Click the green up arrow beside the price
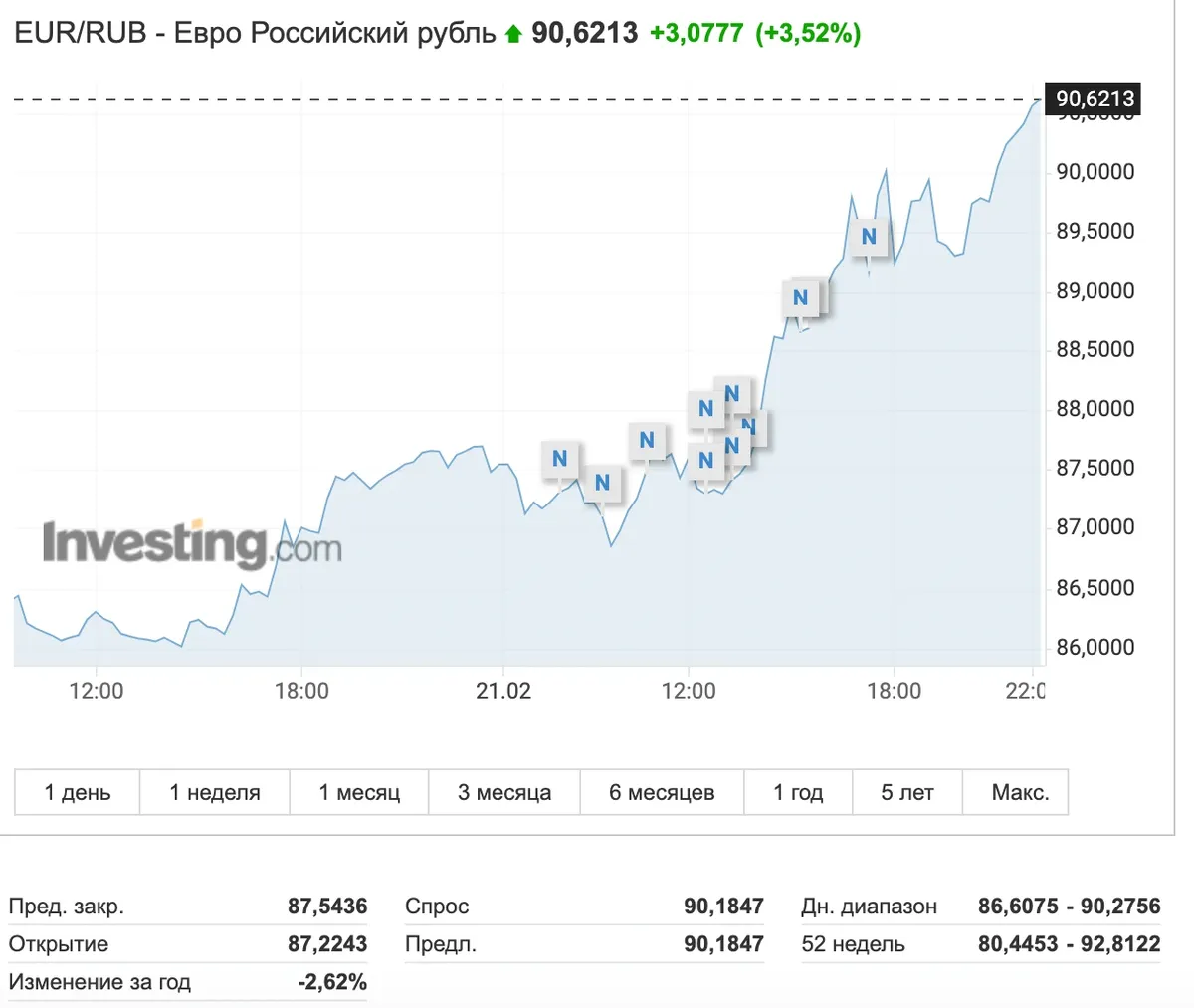 point(513,35)
